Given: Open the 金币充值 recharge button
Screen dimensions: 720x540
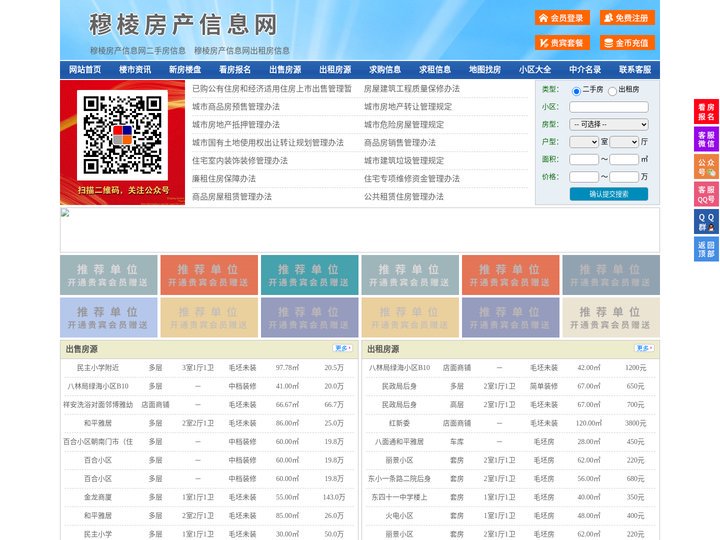Looking at the screenshot, I should pyautogui.click(x=627, y=43).
